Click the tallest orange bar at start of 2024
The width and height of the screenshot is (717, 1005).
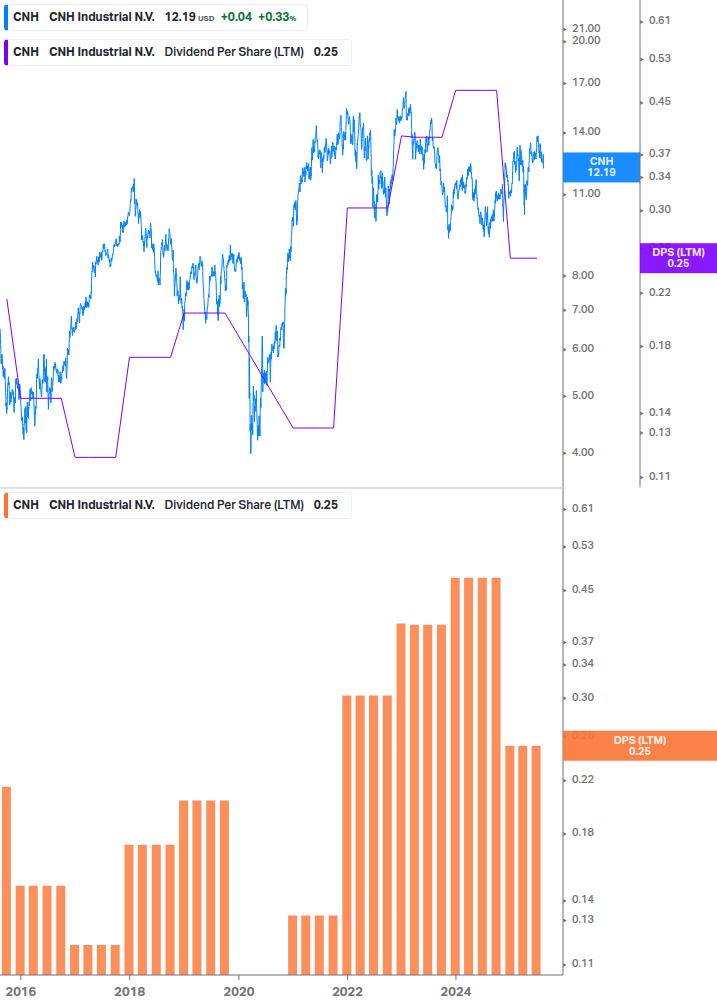pyautogui.click(x=456, y=776)
